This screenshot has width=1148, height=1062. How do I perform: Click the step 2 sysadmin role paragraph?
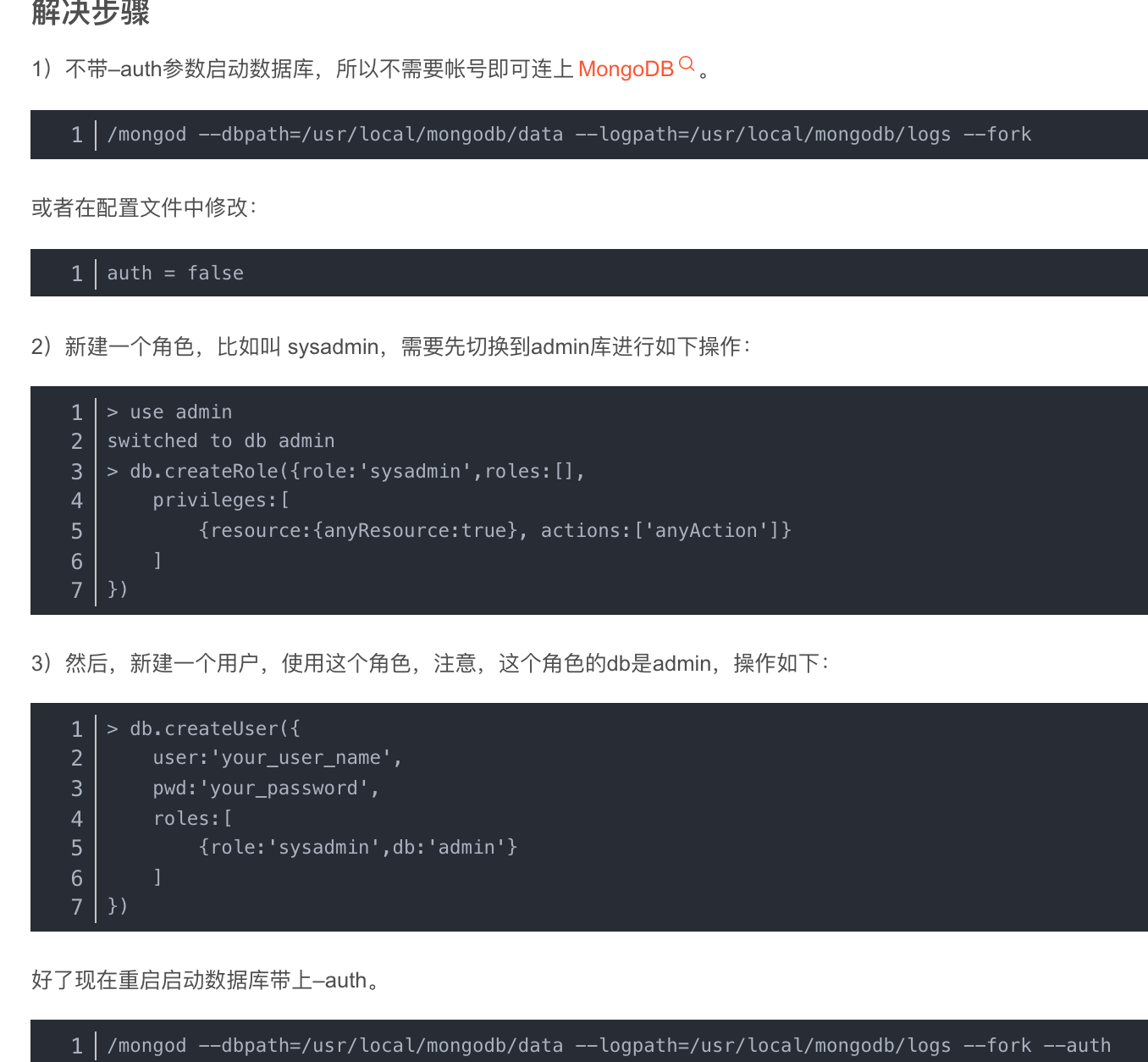click(390, 347)
